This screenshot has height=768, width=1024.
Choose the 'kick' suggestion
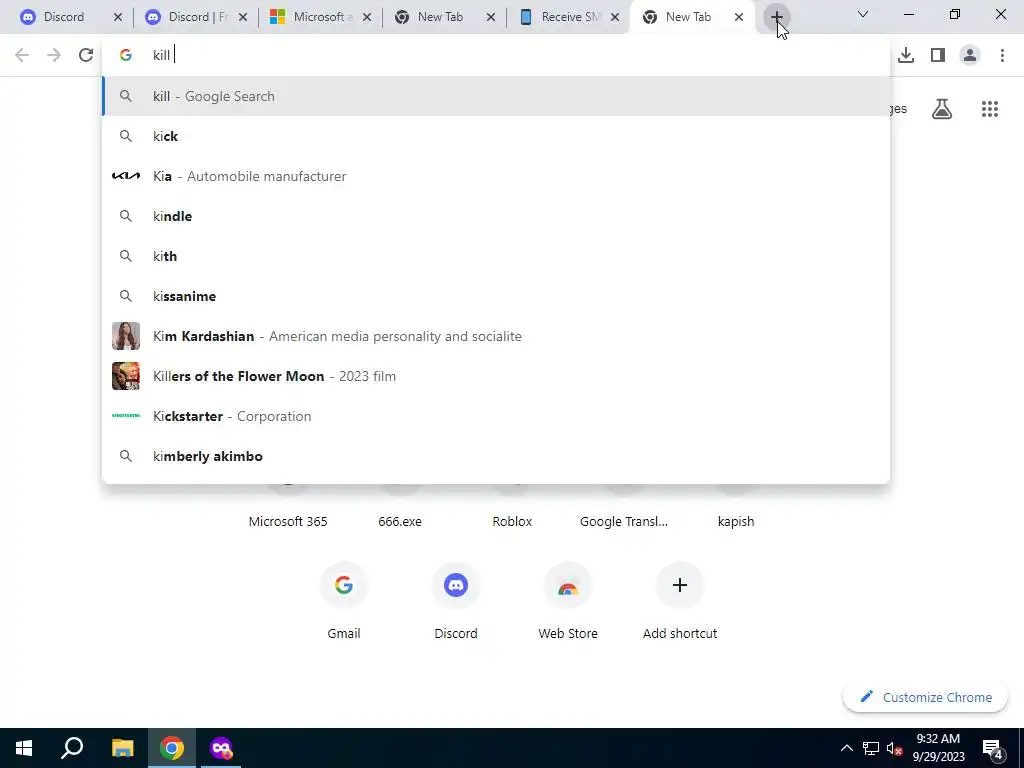(496, 136)
